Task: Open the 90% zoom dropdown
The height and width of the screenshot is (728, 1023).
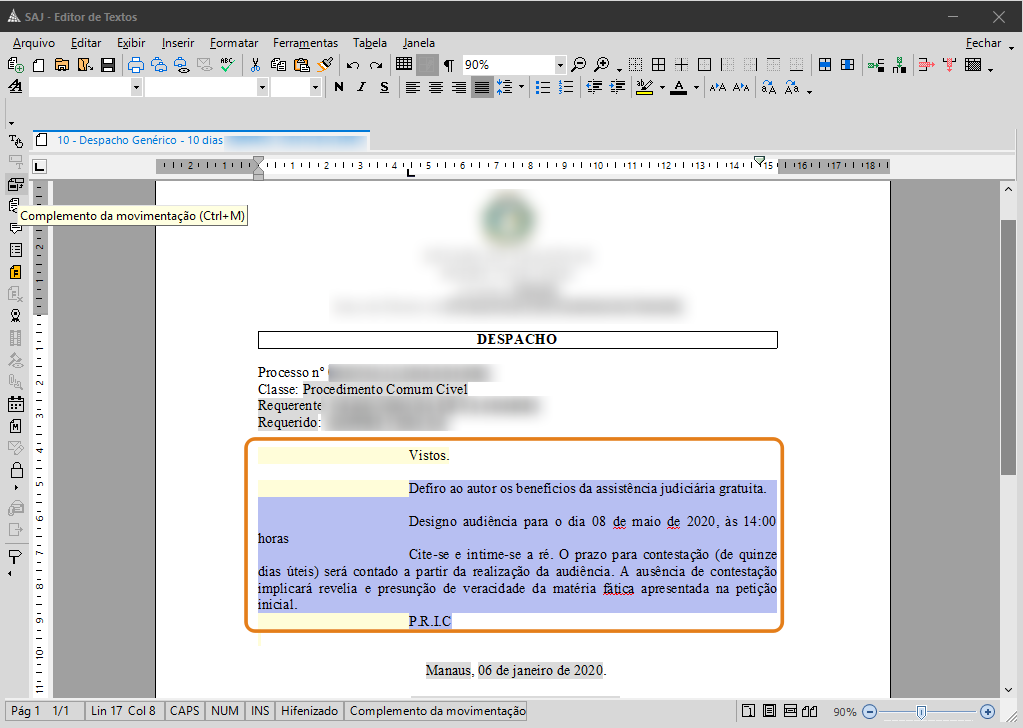Action: point(560,65)
